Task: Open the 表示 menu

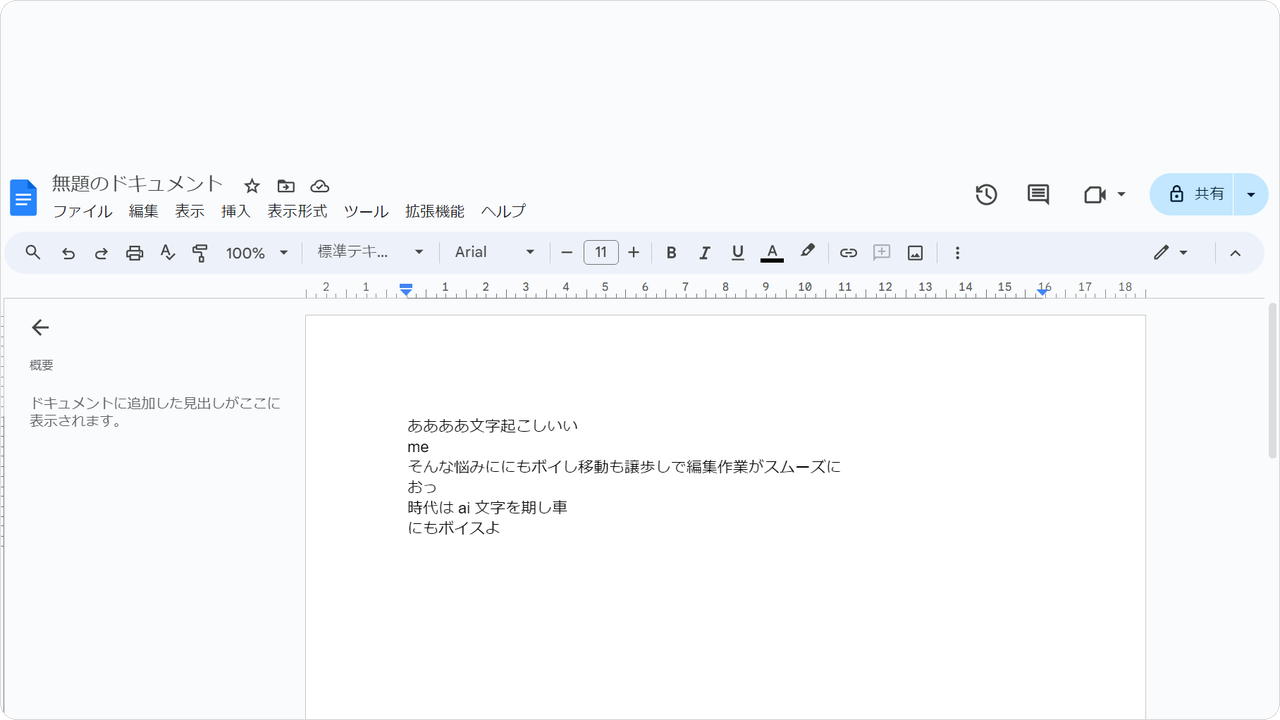Action: click(189, 211)
